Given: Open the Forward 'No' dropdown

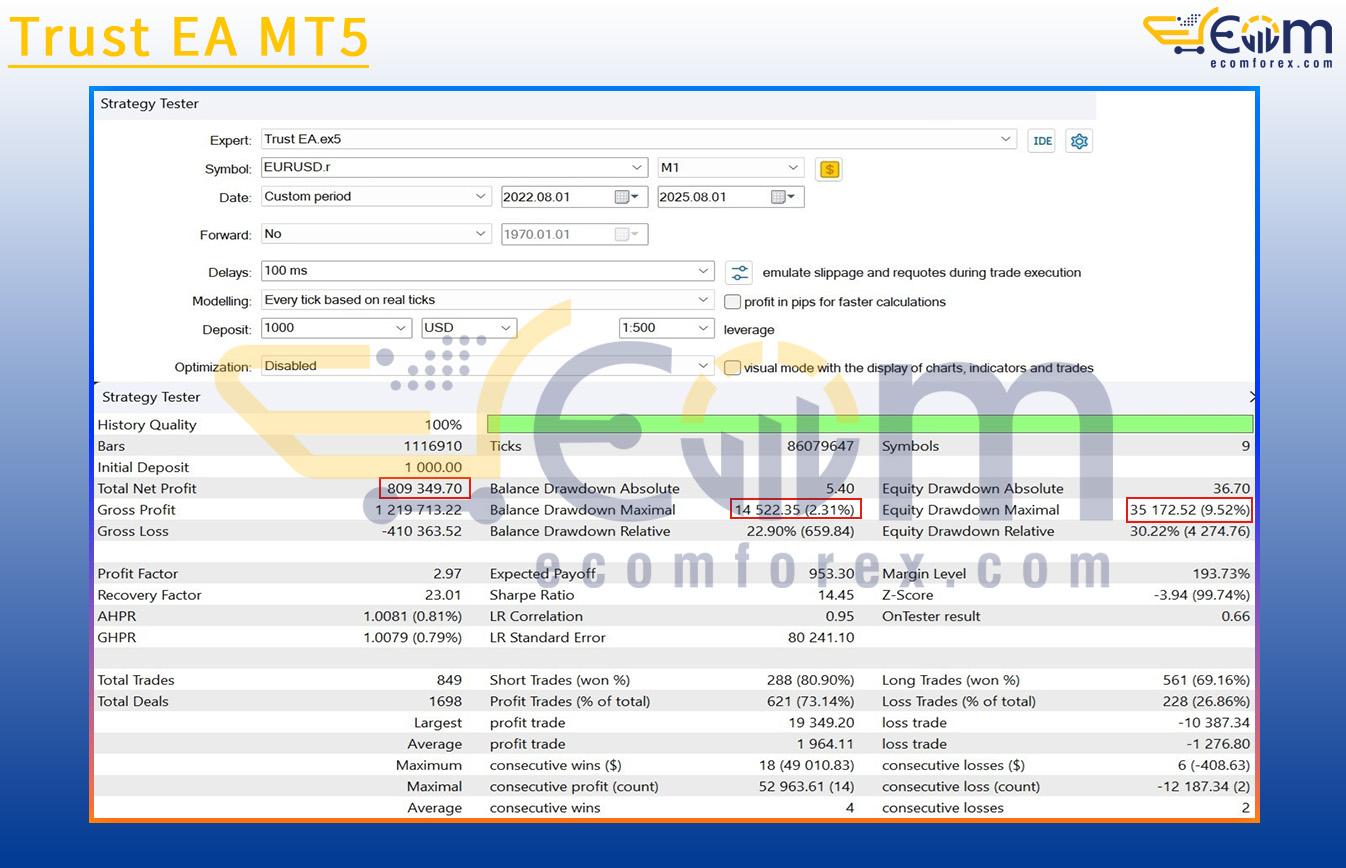Looking at the screenshot, I should click(x=482, y=234).
